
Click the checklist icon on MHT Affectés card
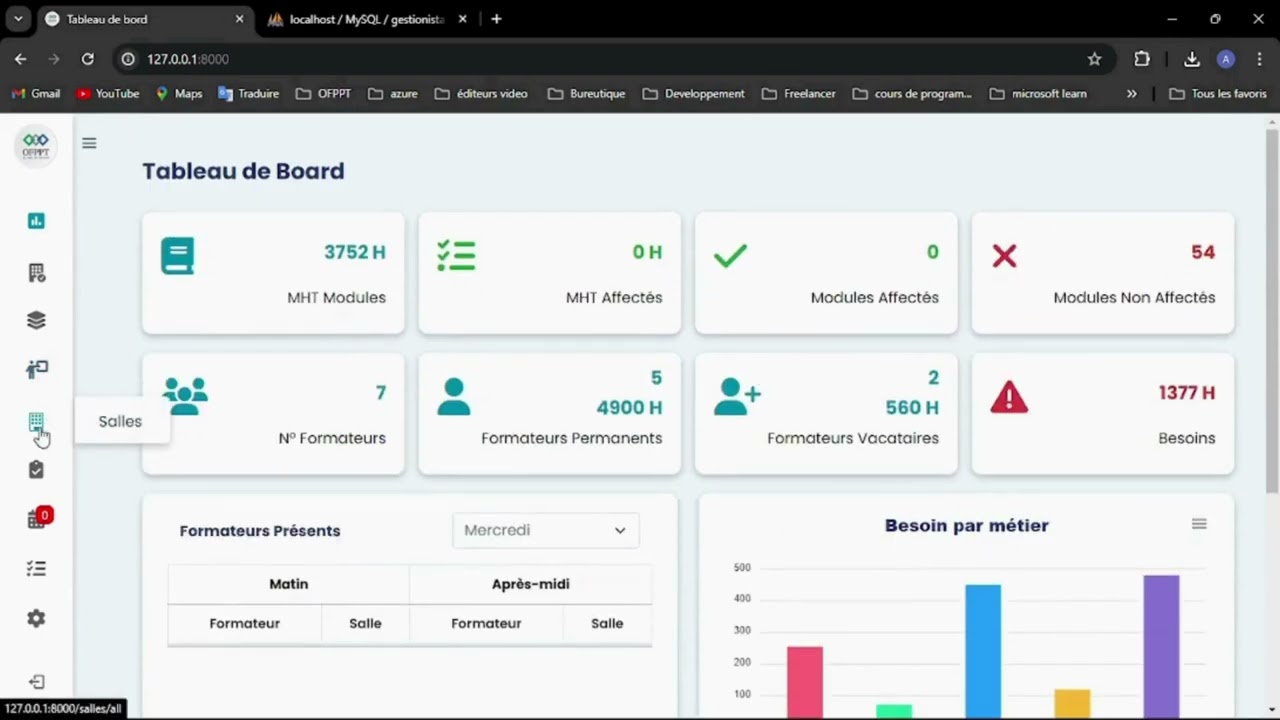[x=456, y=255]
